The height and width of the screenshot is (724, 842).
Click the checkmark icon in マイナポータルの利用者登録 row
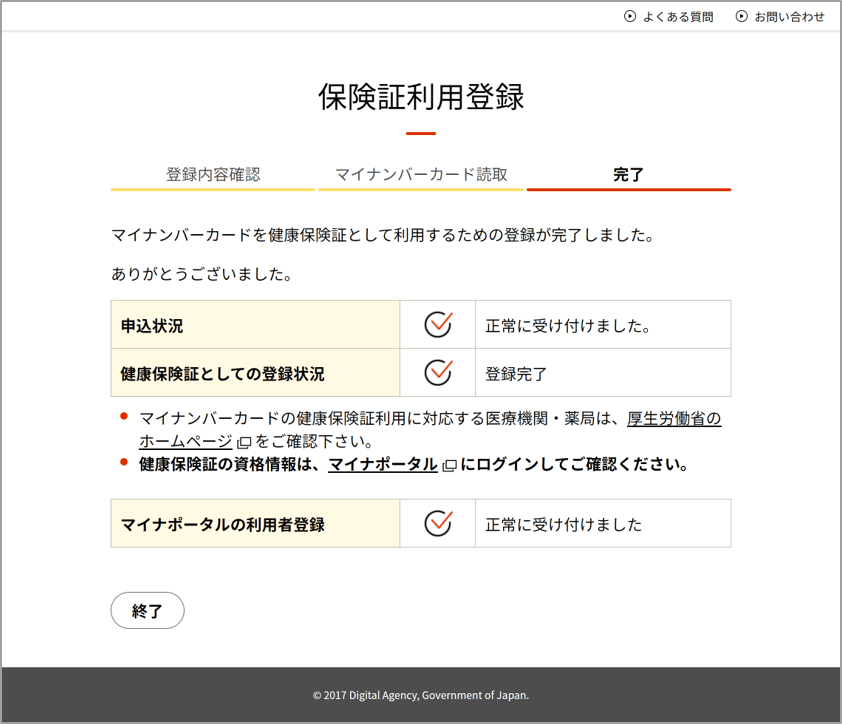(438, 523)
